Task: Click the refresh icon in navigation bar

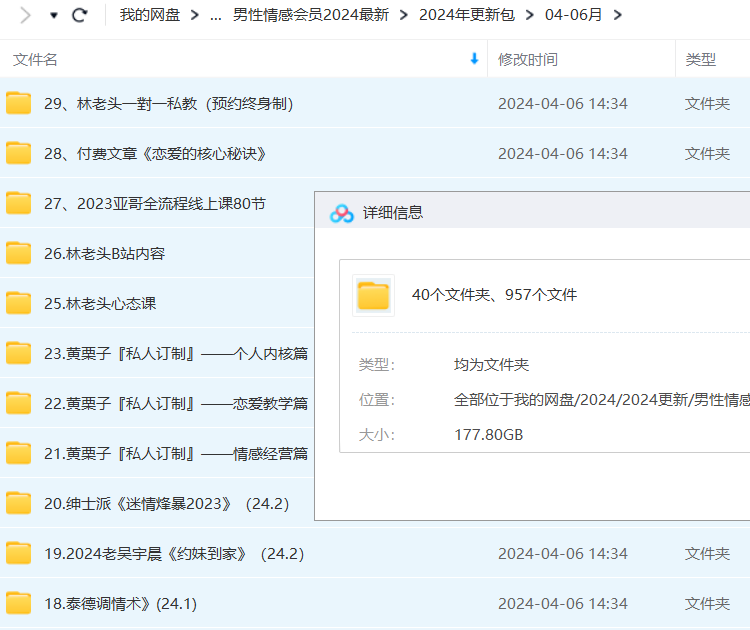Action: (80, 15)
